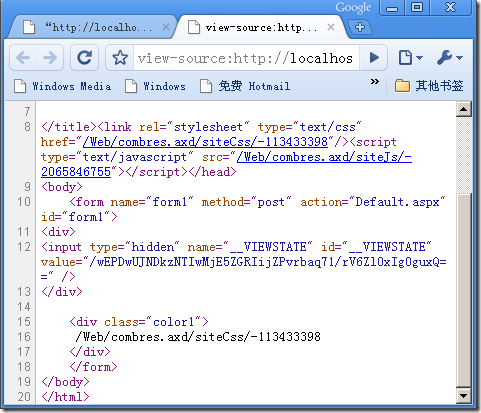481x413 pixels.
Task: Show hidden bookmarks via the chevron
Action: click(375, 81)
